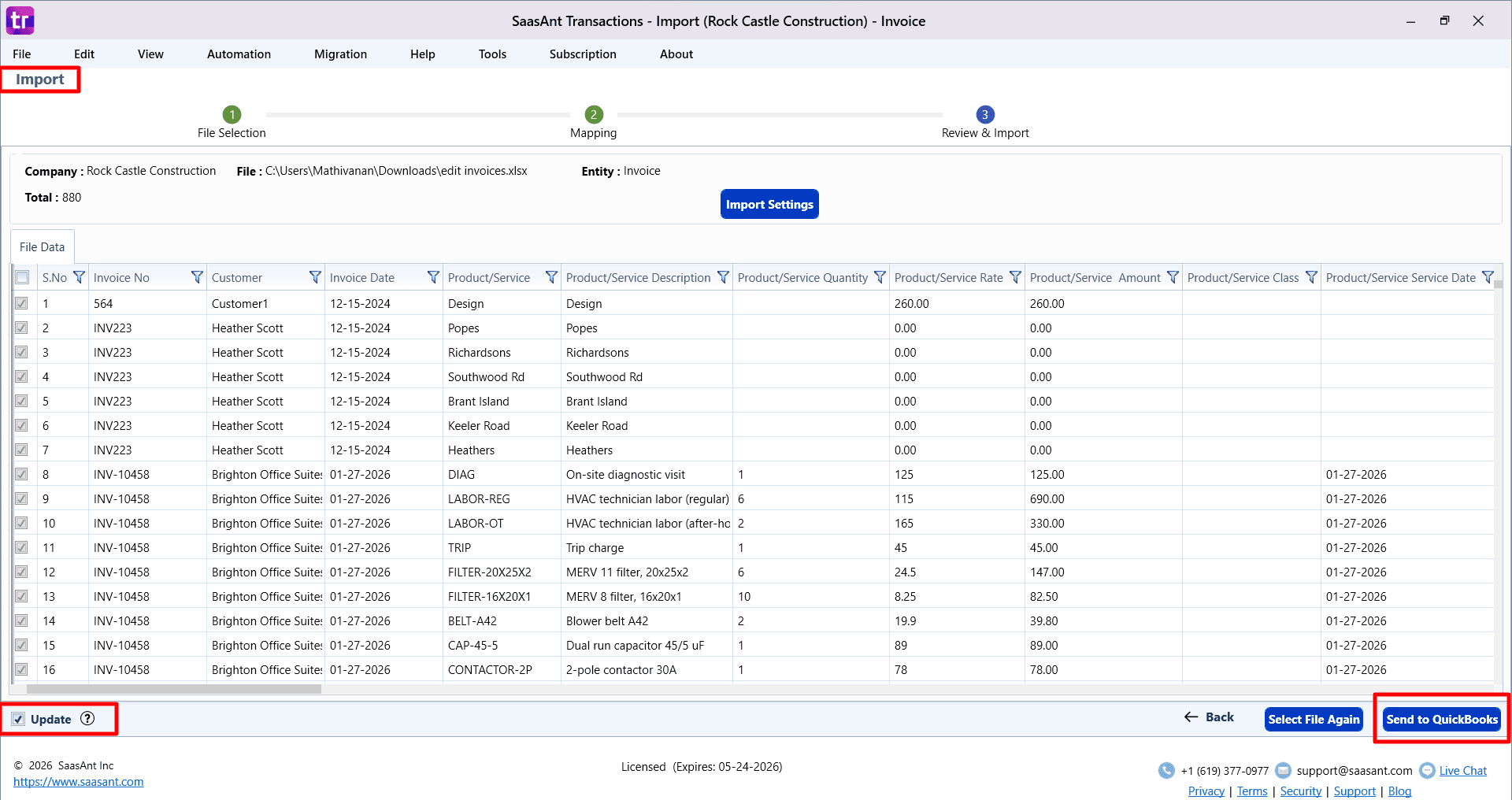Select the 690.00 amount cell

point(1102,498)
